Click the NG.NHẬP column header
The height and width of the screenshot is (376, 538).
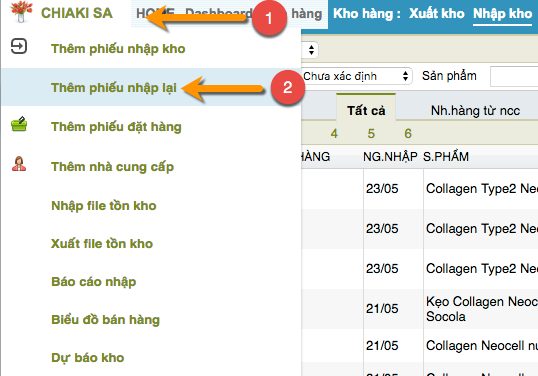(390, 157)
